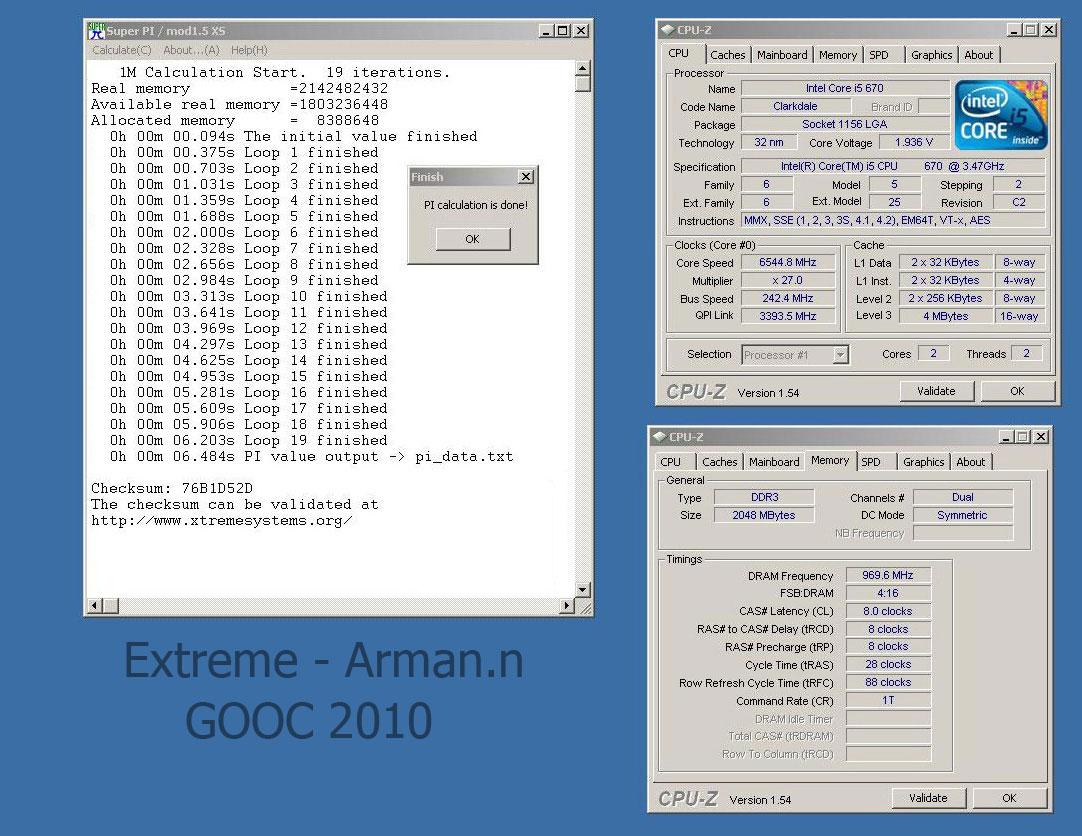Click the Core Speed value 6544.8 MHz
This screenshot has height=836, width=1082.
pyautogui.click(x=788, y=262)
